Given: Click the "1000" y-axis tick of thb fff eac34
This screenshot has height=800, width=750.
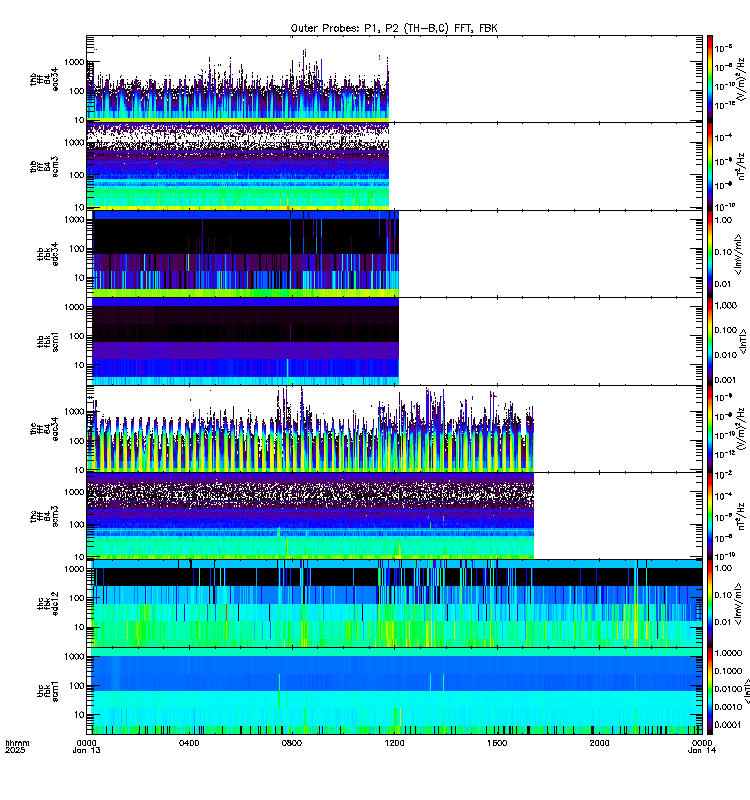Looking at the screenshot, I should pos(74,62).
